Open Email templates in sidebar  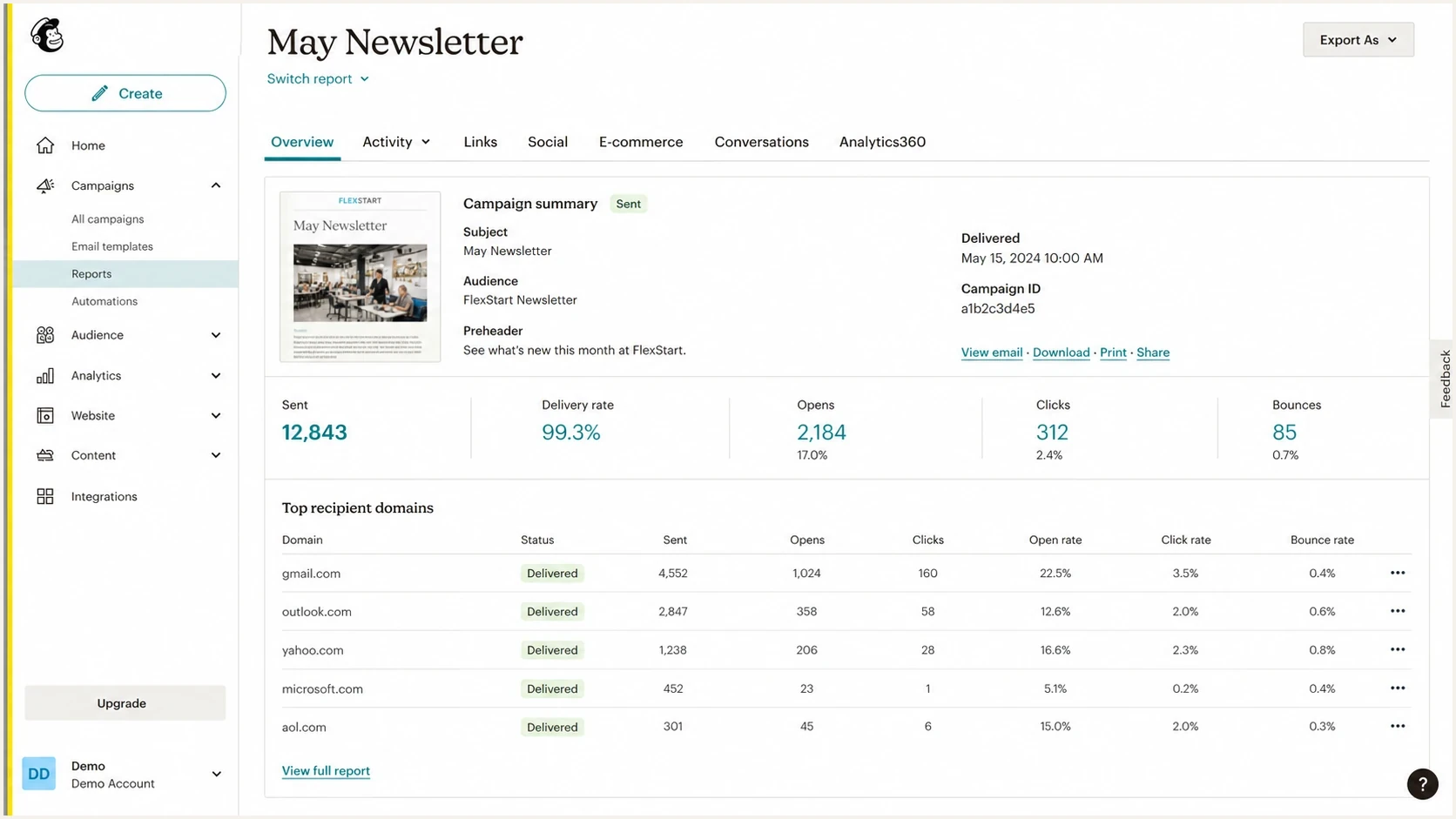pos(111,246)
